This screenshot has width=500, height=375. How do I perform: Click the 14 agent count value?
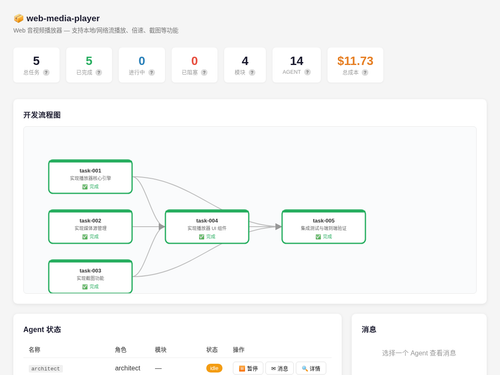pyautogui.click(x=296, y=61)
